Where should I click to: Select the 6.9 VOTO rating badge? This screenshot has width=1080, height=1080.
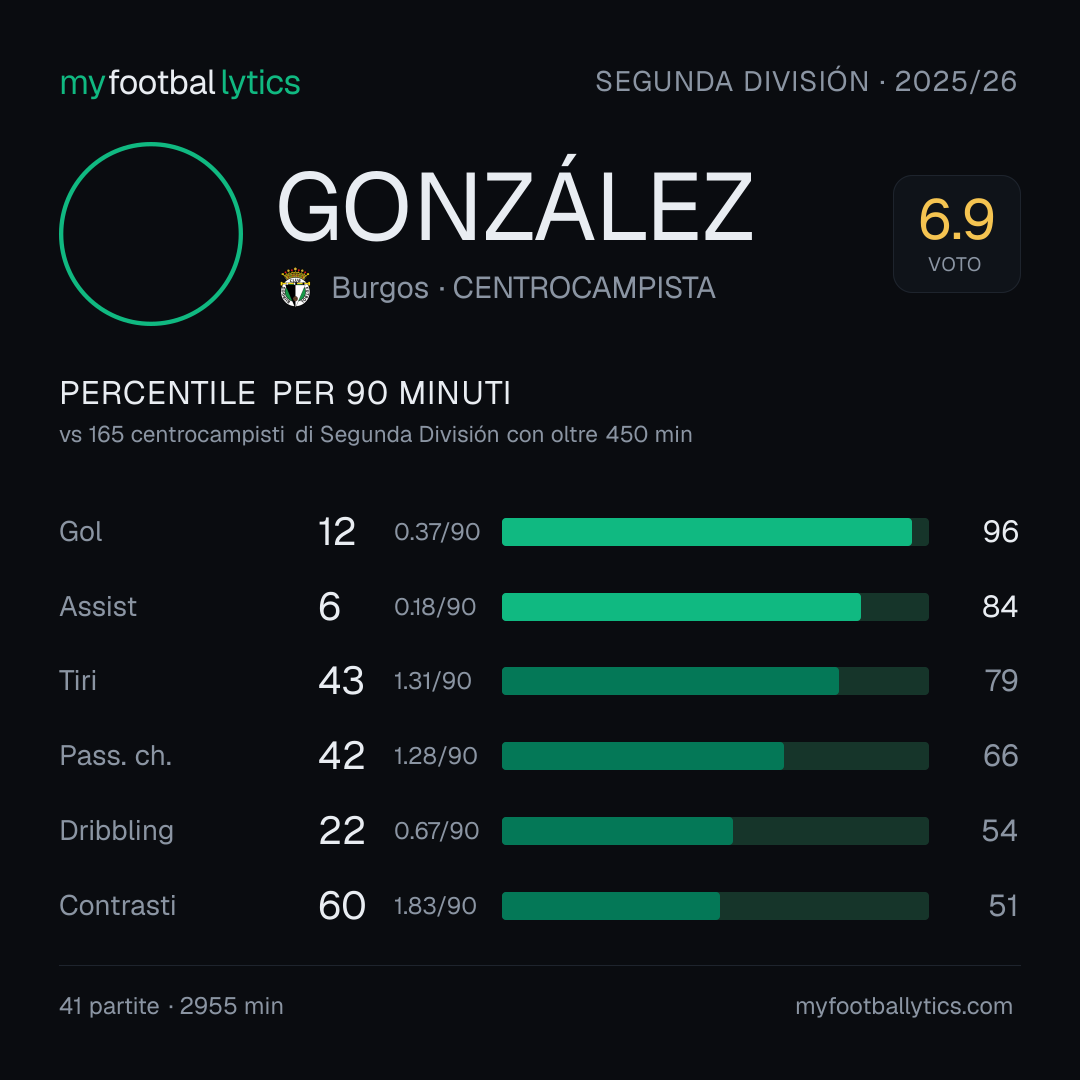[957, 233]
